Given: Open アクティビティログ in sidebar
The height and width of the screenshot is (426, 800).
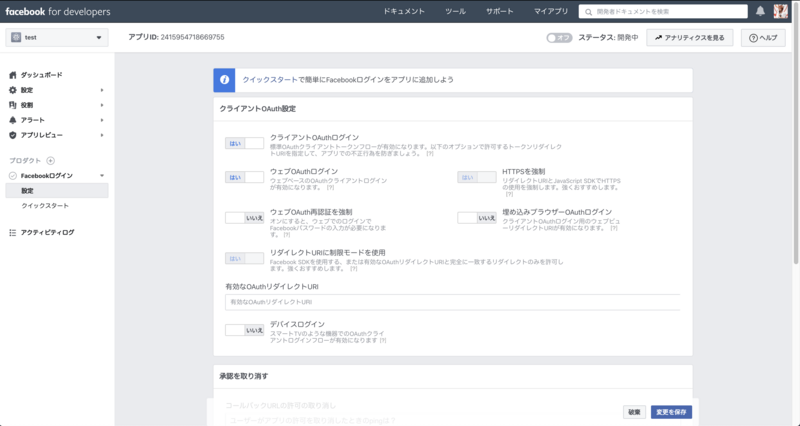Looking at the screenshot, I should coord(47,233).
